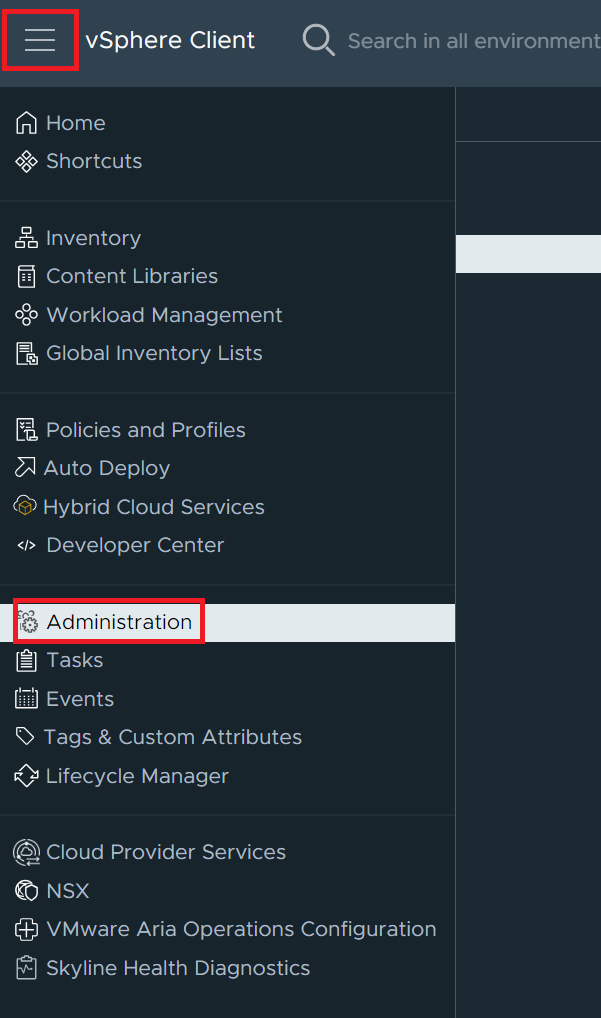Click the Search in all environments field
Viewport: 601px width, 1018px height.
click(470, 40)
